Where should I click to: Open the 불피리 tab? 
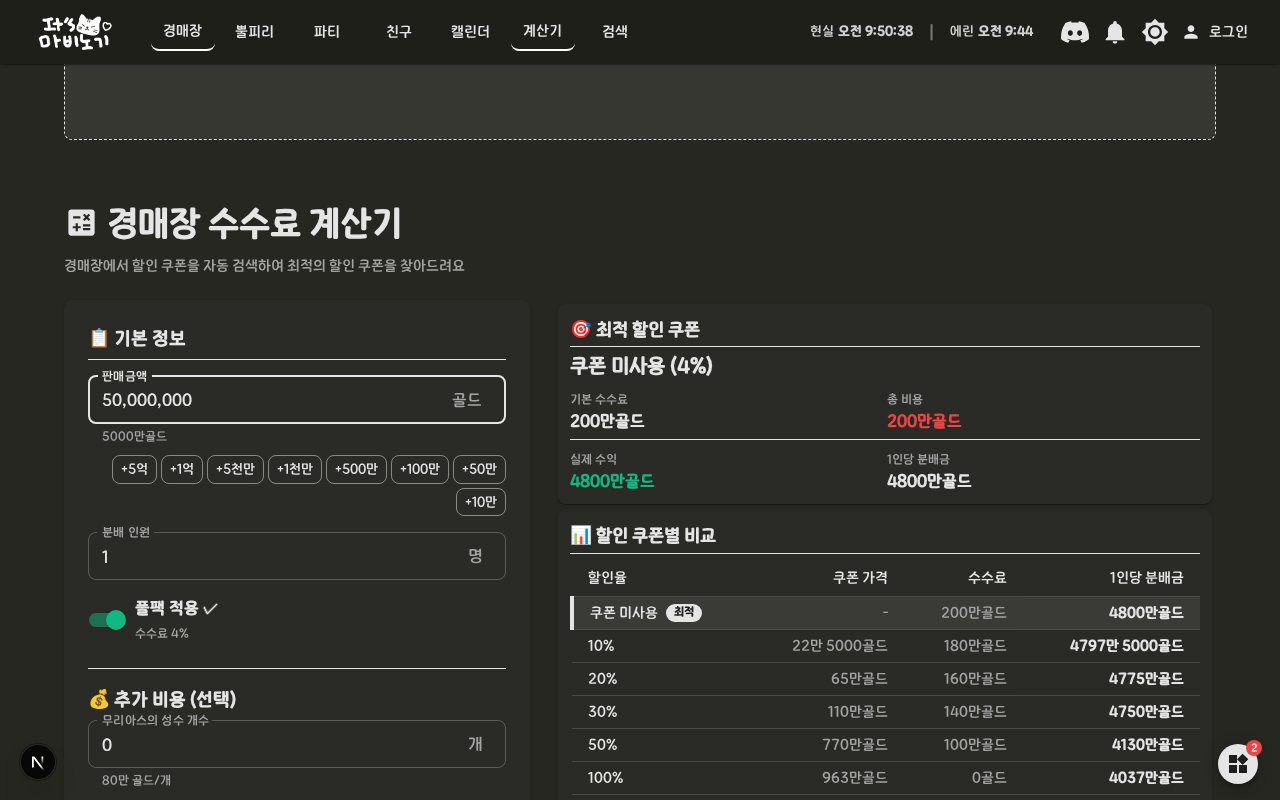(255, 31)
